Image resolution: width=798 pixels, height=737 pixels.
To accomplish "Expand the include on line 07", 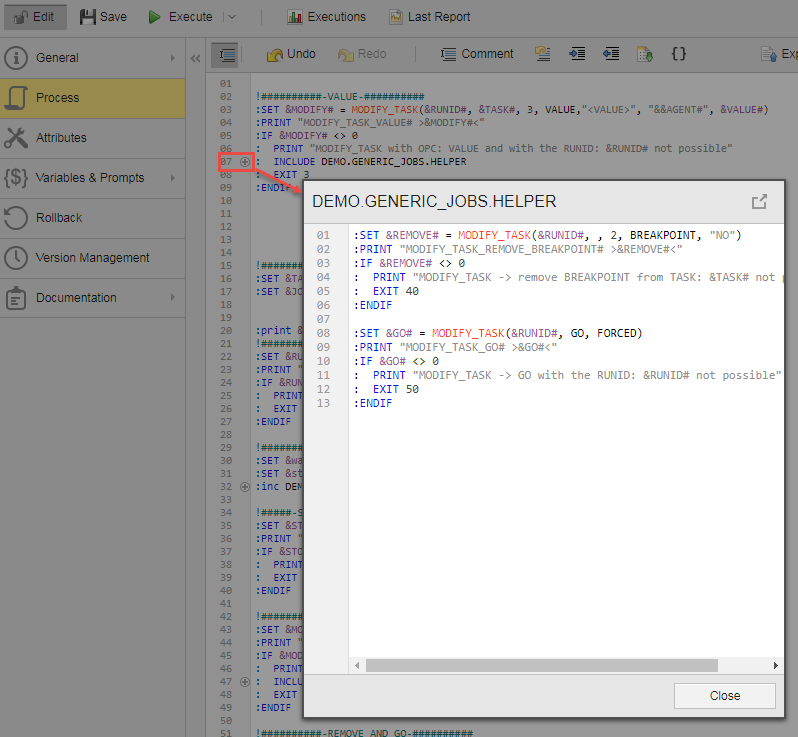I will click(x=246, y=161).
